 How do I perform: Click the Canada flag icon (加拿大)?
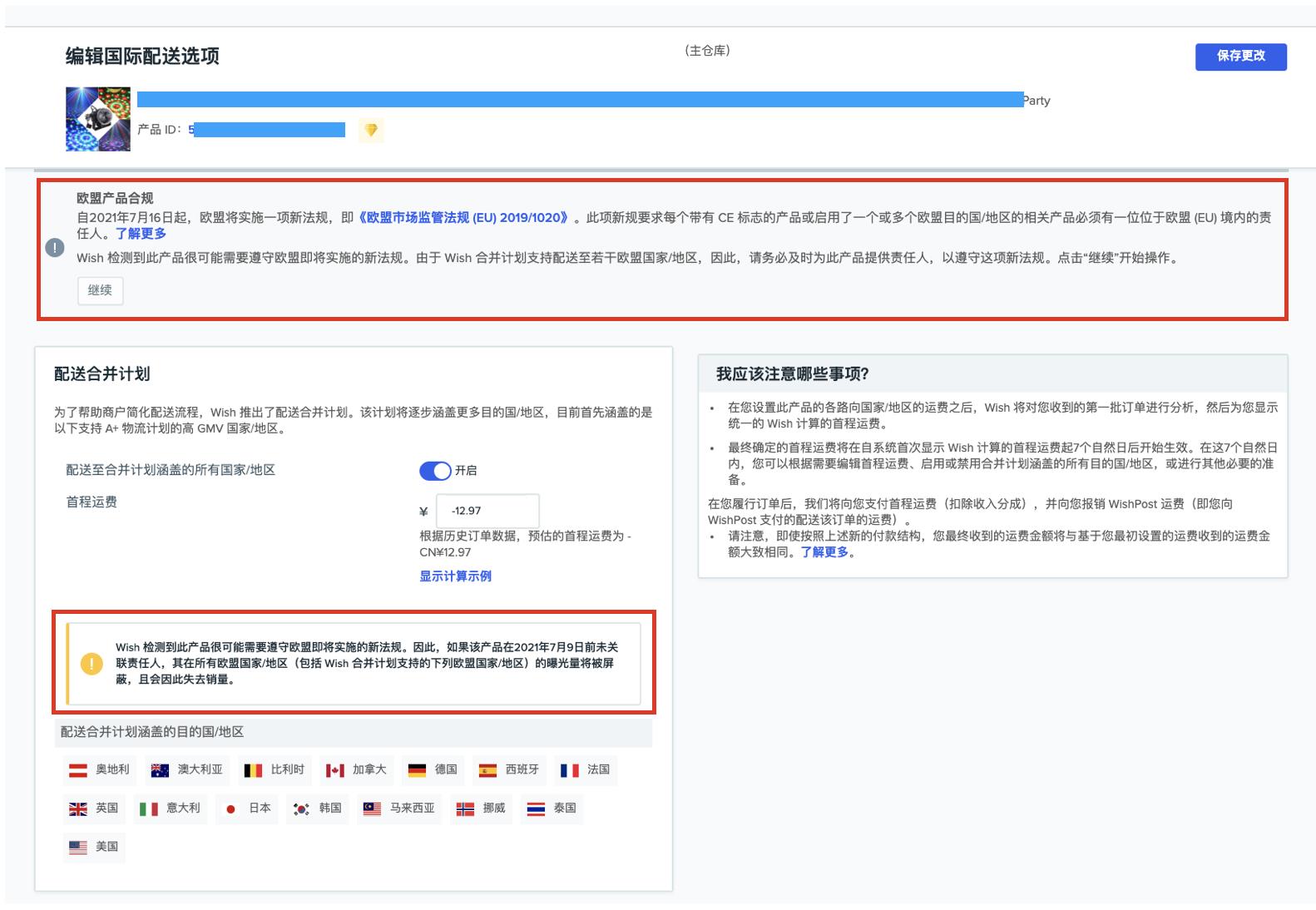coord(334,770)
